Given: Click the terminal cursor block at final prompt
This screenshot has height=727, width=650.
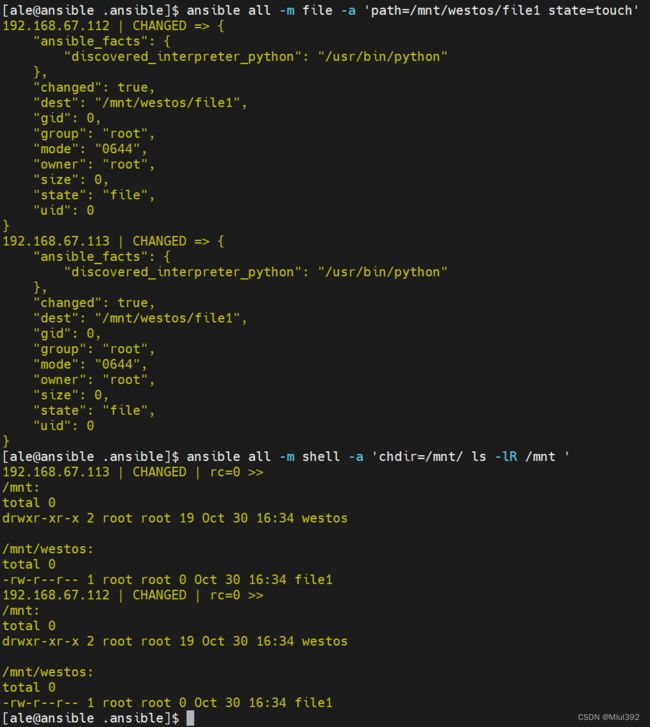Looking at the screenshot, I should click(x=190, y=718).
